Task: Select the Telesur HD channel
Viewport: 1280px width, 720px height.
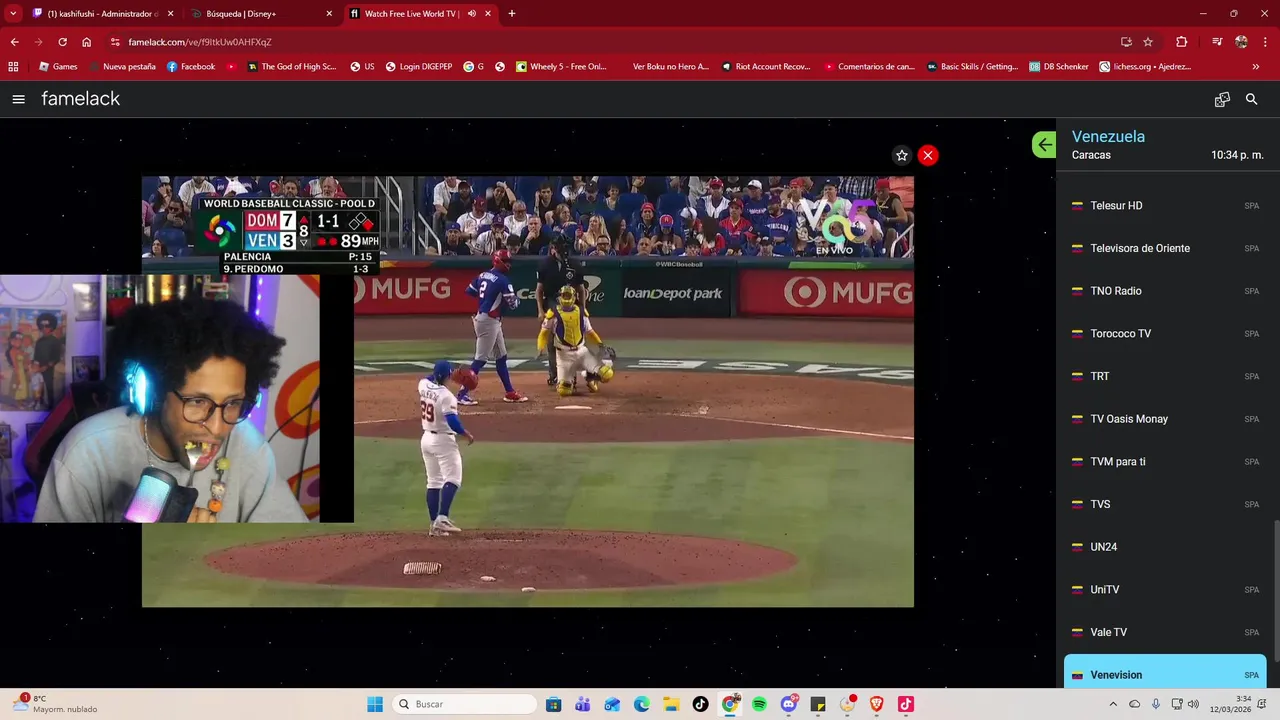Action: (x=1165, y=205)
